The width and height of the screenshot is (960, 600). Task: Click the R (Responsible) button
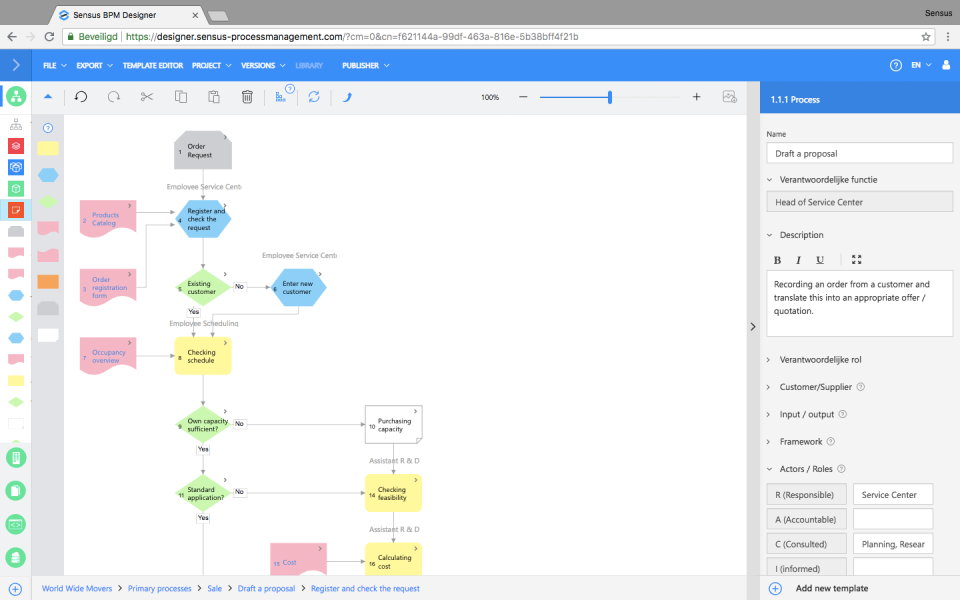[806, 495]
